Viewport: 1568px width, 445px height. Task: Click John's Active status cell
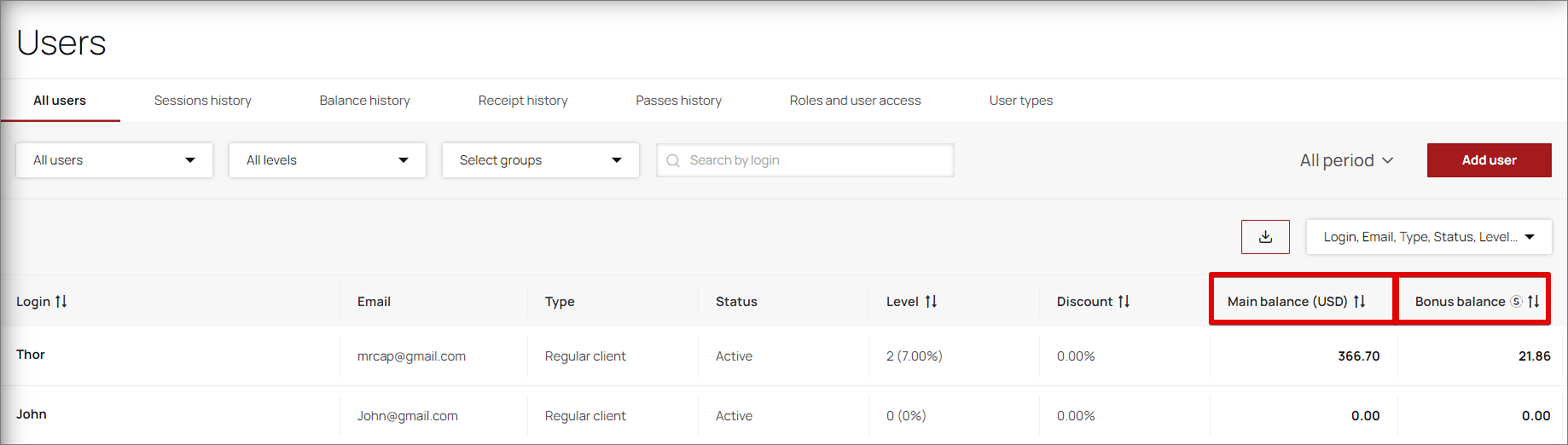[x=734, y=416]
